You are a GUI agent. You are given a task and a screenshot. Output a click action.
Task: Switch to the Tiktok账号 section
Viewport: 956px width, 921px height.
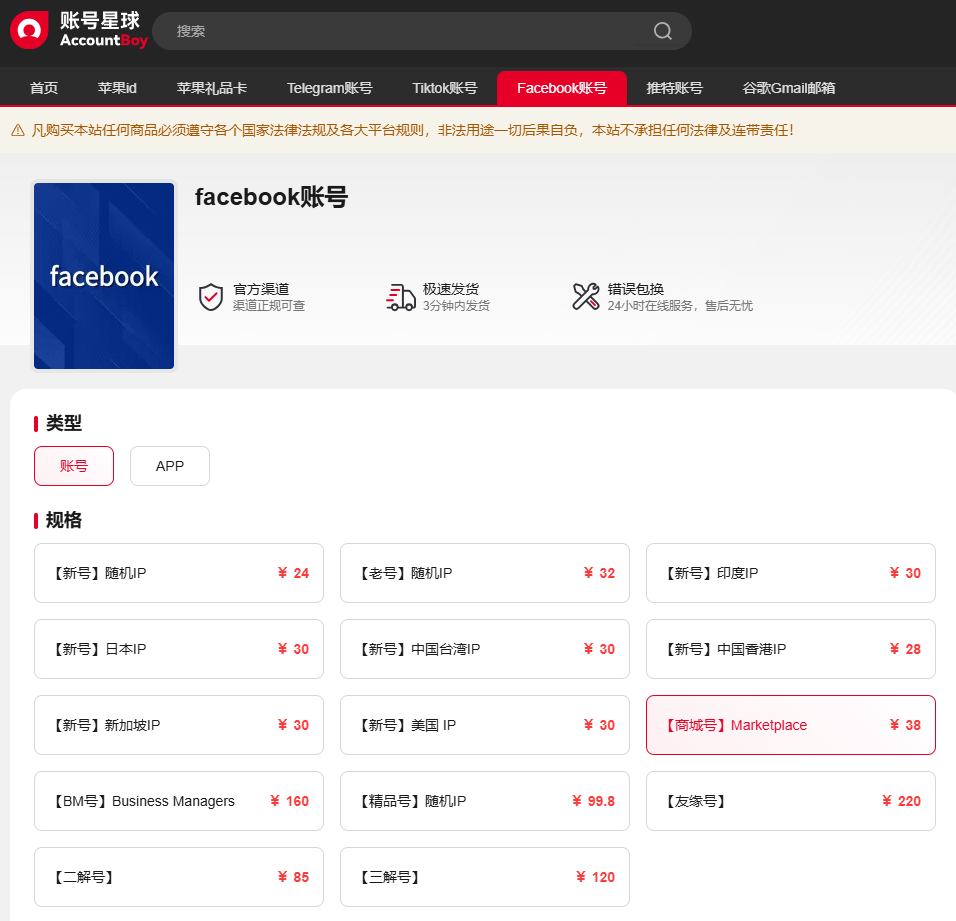coord(444,88)
